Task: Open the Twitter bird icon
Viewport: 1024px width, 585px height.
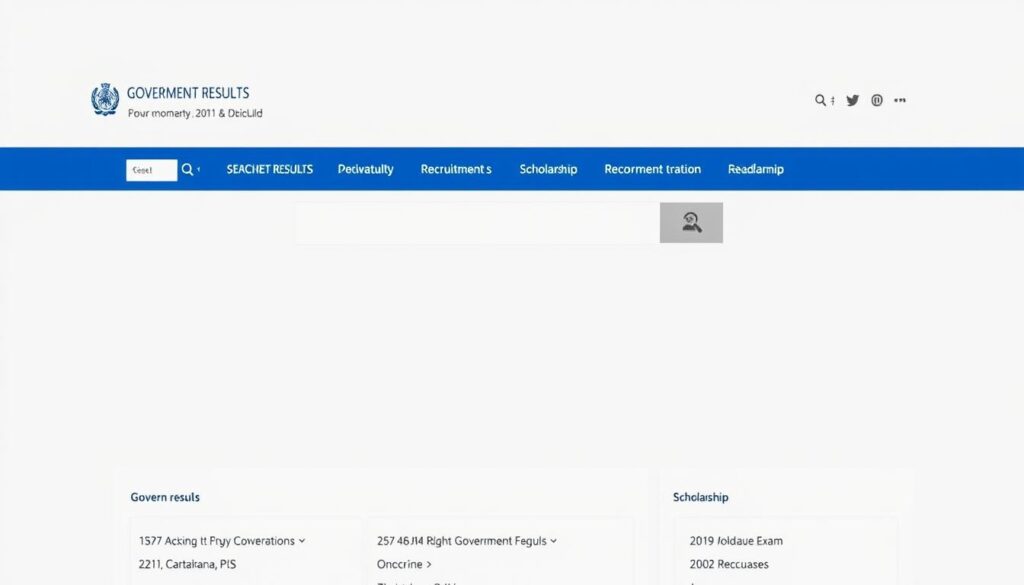Action: coord(852,100)
